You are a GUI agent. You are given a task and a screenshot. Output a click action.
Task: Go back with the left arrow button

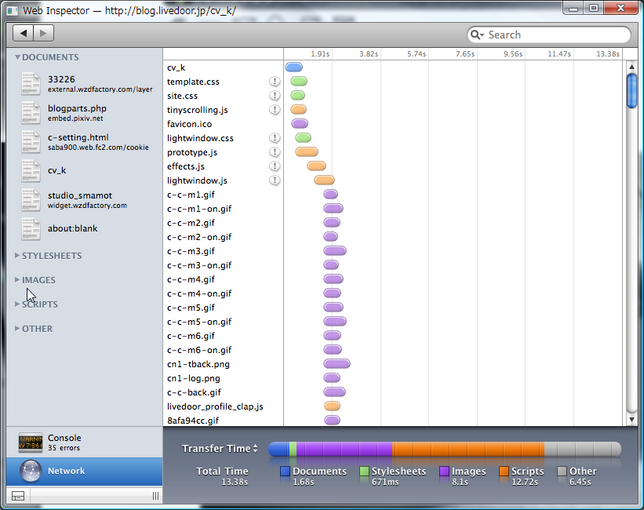click(23, 33)
